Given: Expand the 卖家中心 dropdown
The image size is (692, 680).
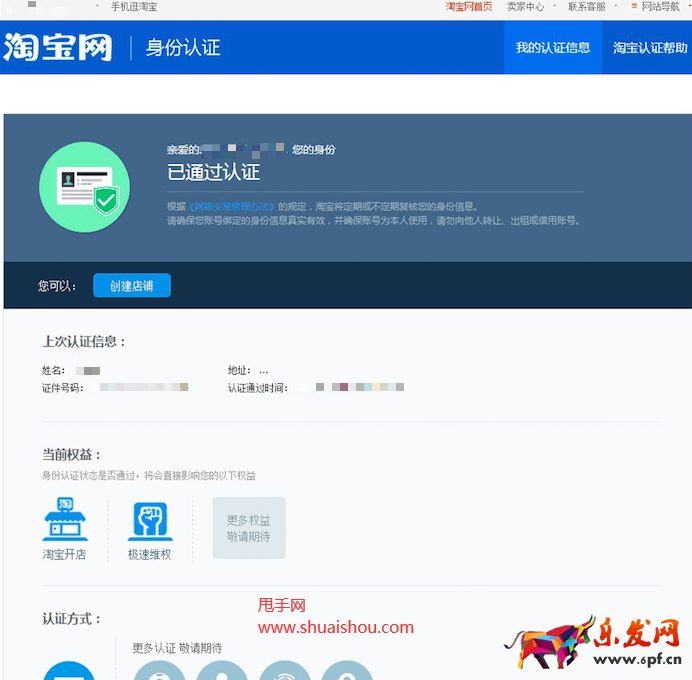Looking at the screenshot, I should [527, 7].
